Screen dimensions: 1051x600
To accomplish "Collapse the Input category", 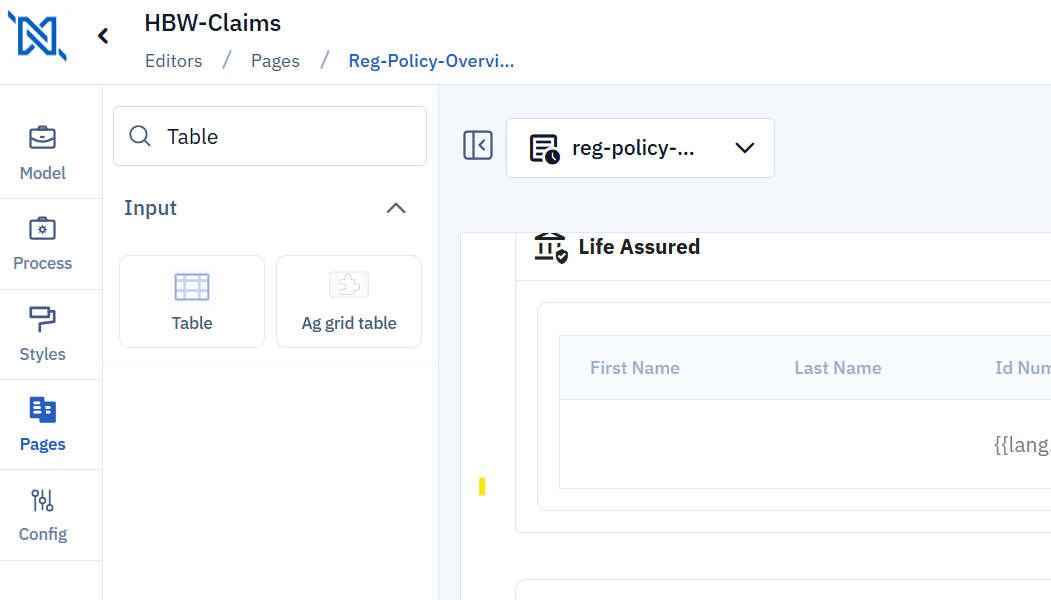I will coord(396,208).
